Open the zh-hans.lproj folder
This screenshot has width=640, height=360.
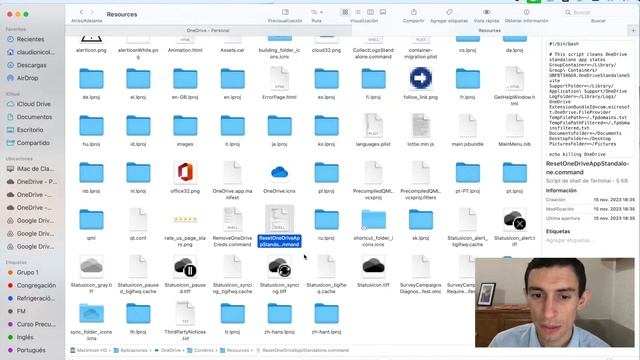click(279, 313)
